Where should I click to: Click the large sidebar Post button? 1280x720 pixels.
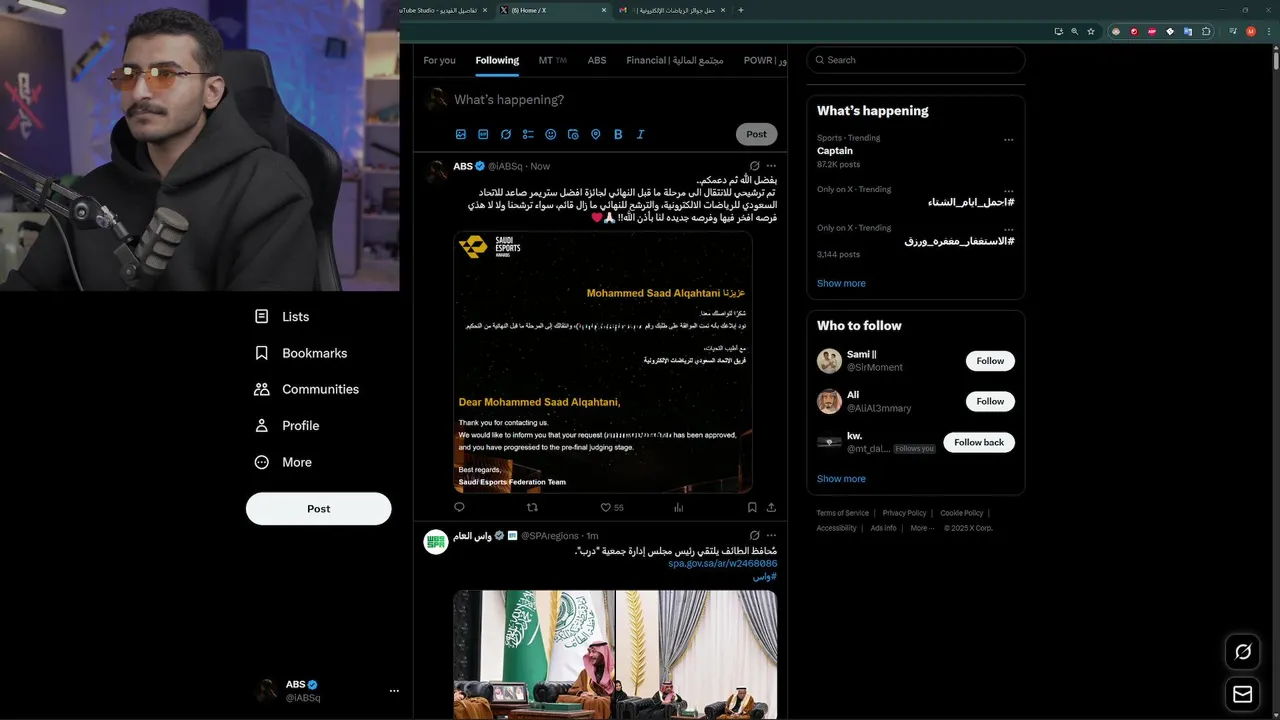[x=318, y=508]
